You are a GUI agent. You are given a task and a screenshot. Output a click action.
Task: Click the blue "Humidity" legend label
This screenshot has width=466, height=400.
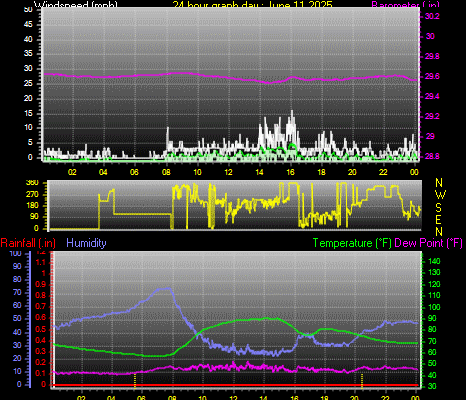tap(86, 243)
